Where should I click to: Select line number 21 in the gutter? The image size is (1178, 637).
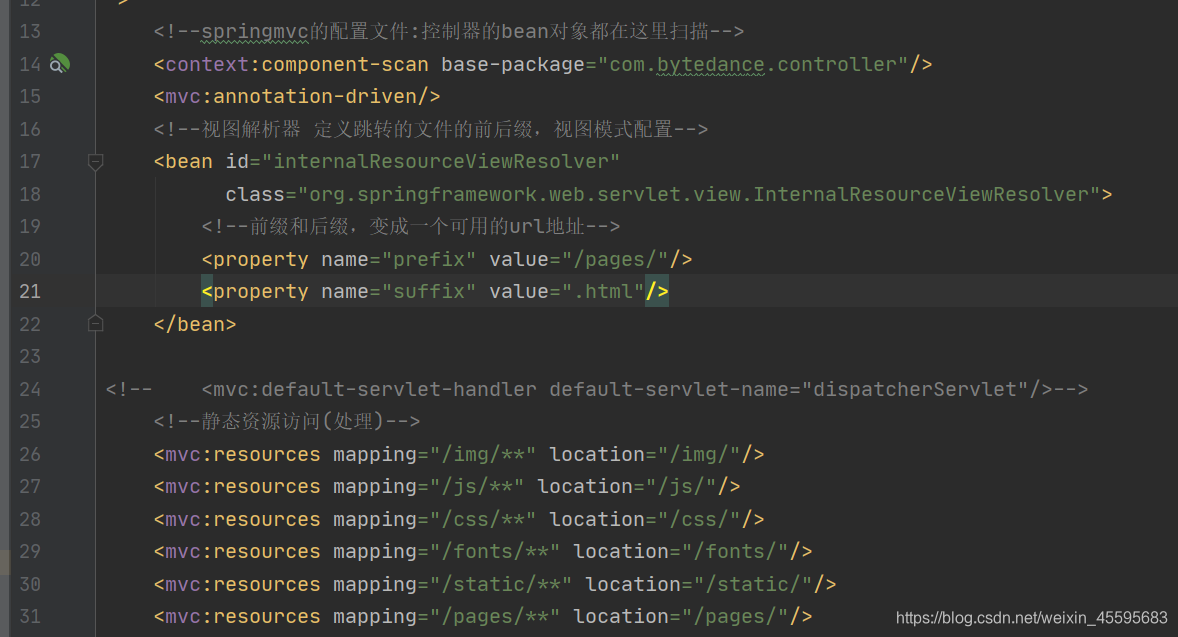[30, 291]
